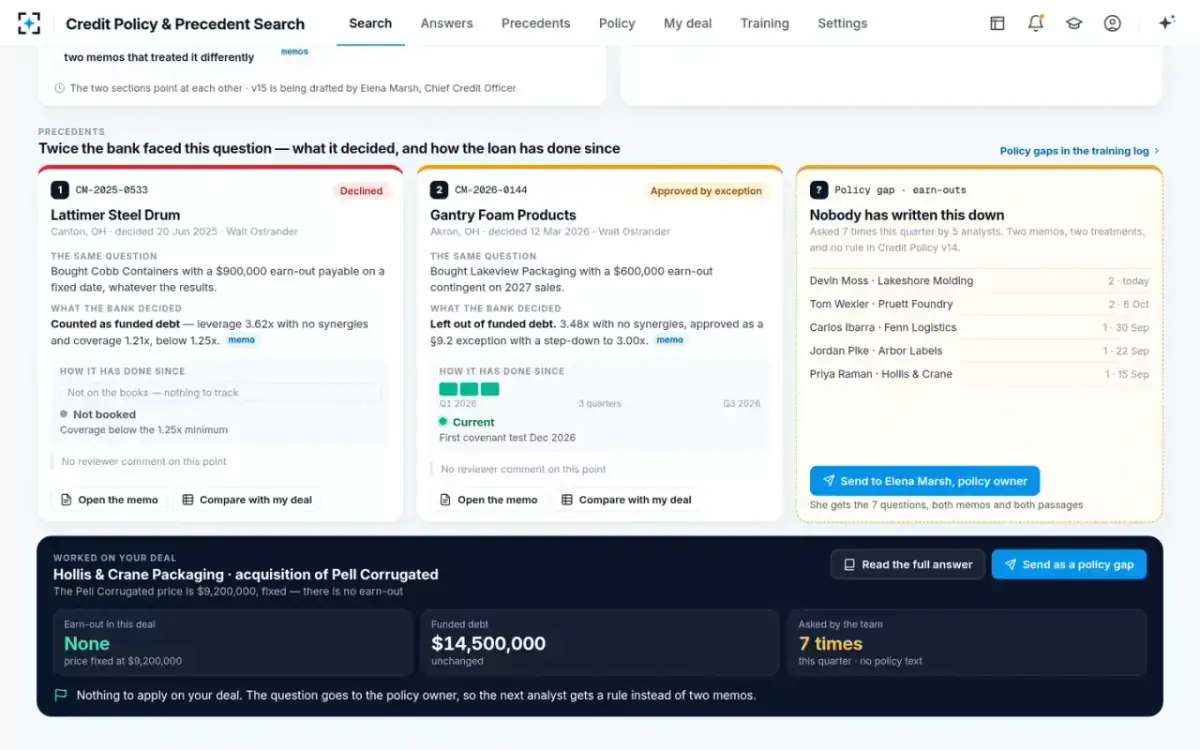Open the memo chip in Lattimer decision text
1200x750 pixels.
click(242, 340)
